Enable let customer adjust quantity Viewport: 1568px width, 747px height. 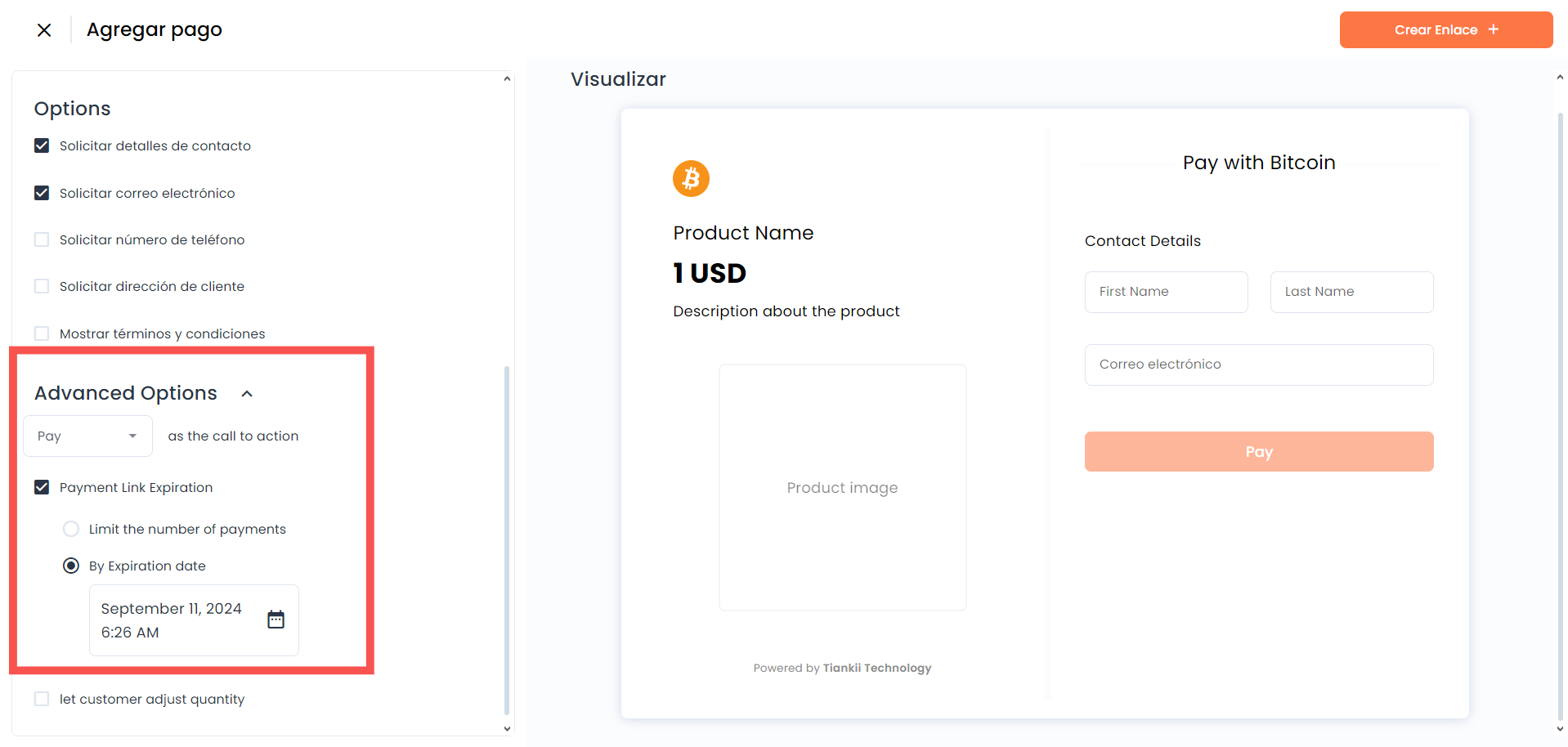[x=42, y=699]
